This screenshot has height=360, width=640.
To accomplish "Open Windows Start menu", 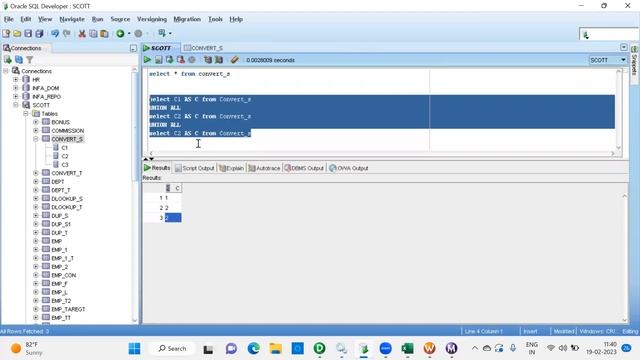I will [134, 349].
